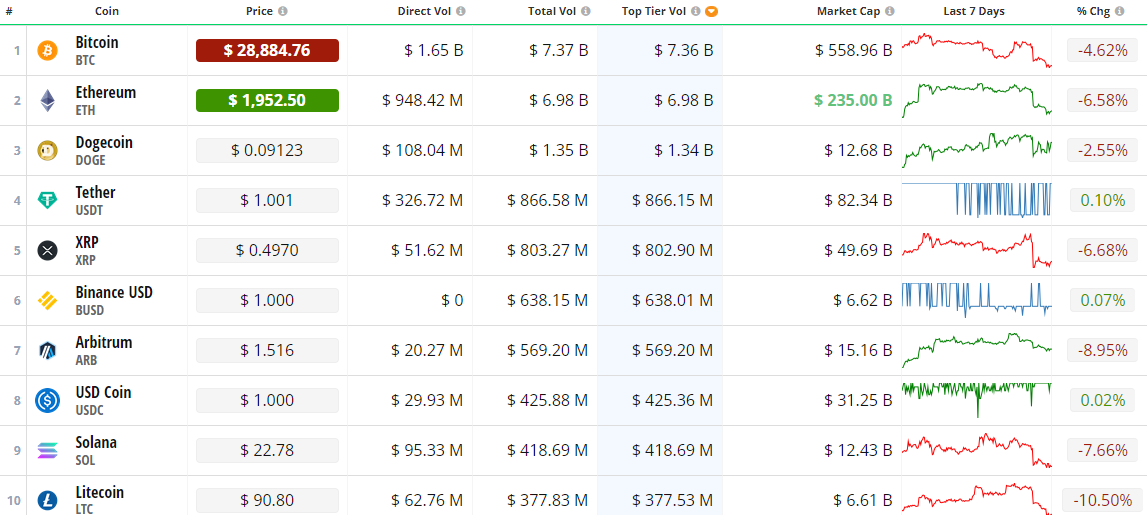Sort by the Coin column header
This screenshot has width=1147, height=515.
click(107, 12)
